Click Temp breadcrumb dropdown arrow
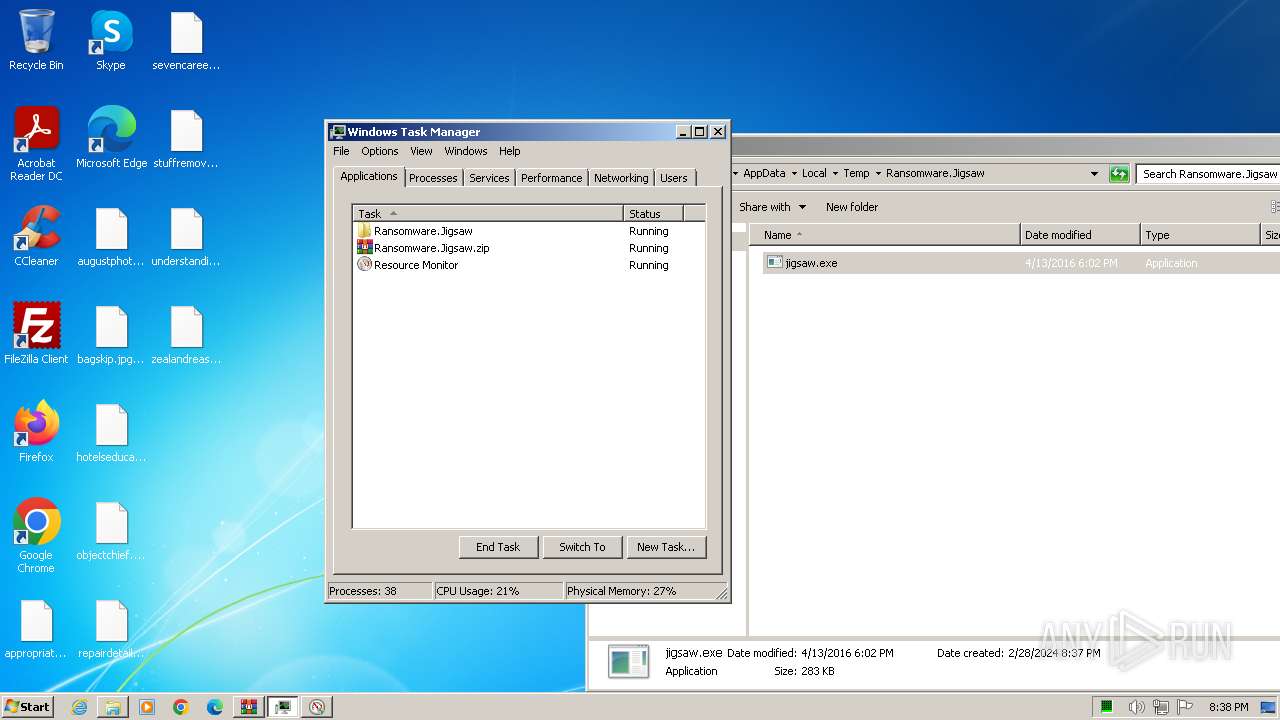Screen dimensions: 1280x720 pyautogui.click(x=878, y=174)
